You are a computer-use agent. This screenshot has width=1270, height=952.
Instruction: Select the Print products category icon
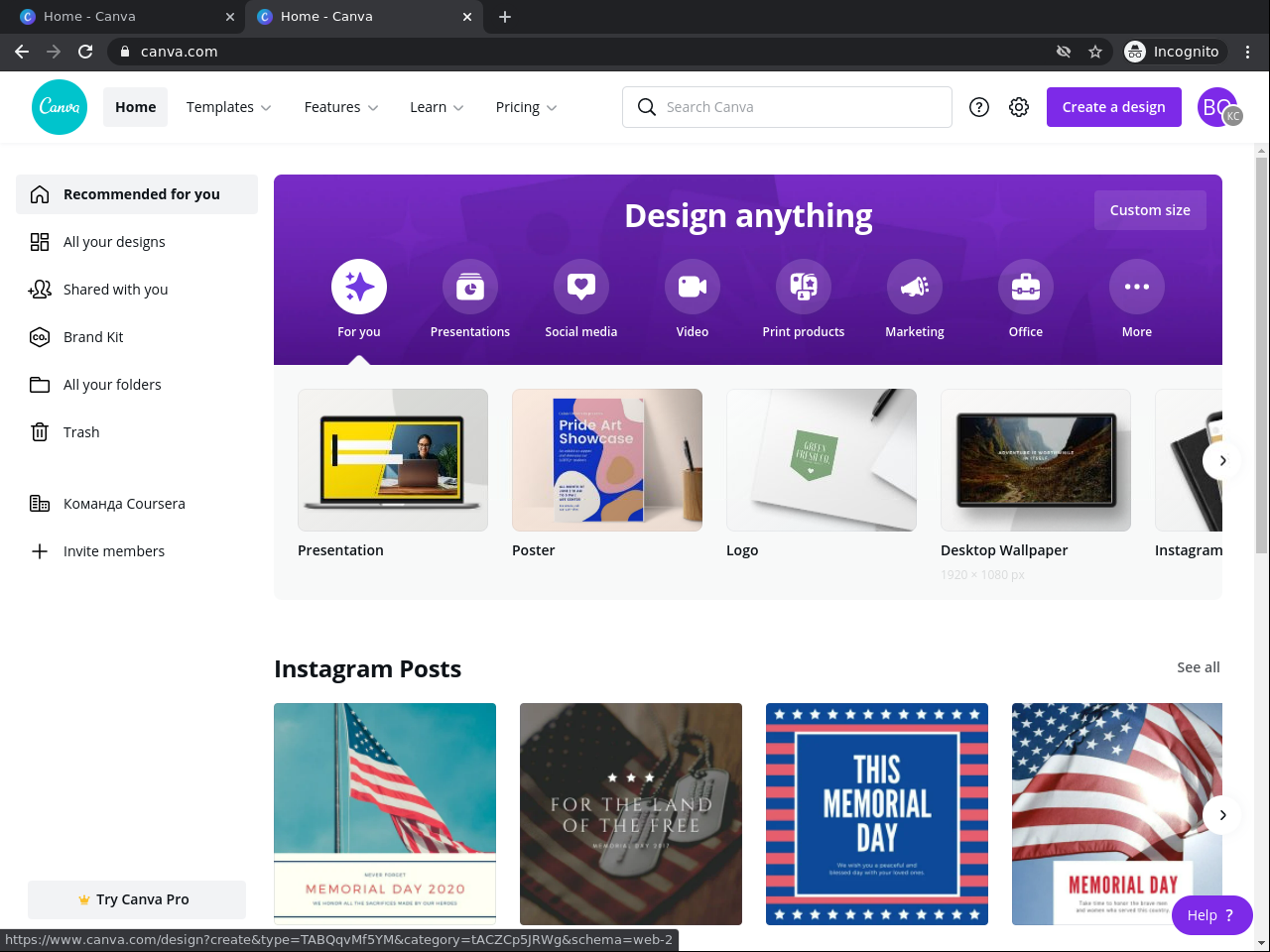(804, 287)
